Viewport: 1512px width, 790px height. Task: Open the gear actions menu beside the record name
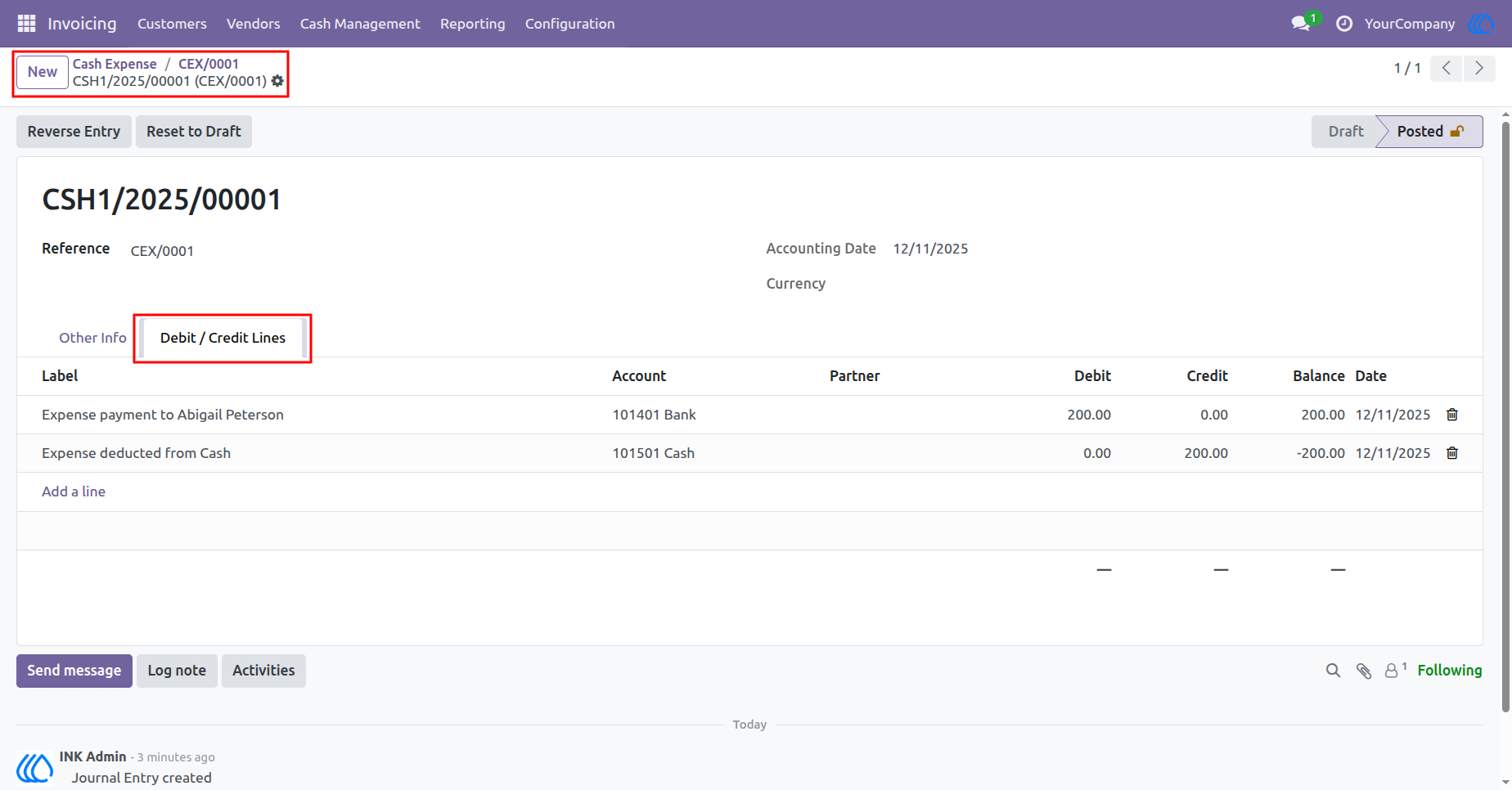click(277, 81)
